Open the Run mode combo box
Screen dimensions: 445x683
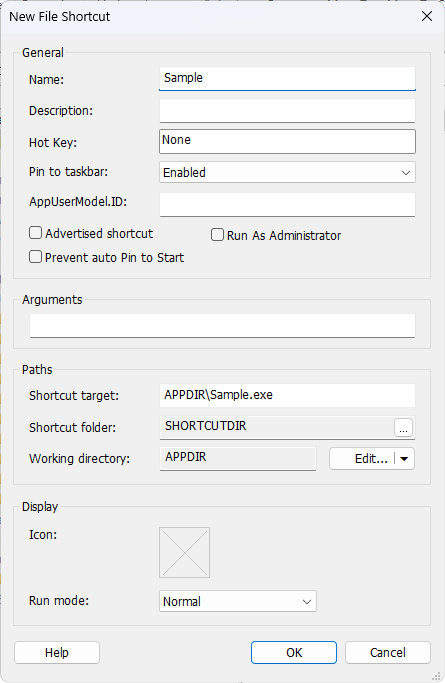coord(238,602)
